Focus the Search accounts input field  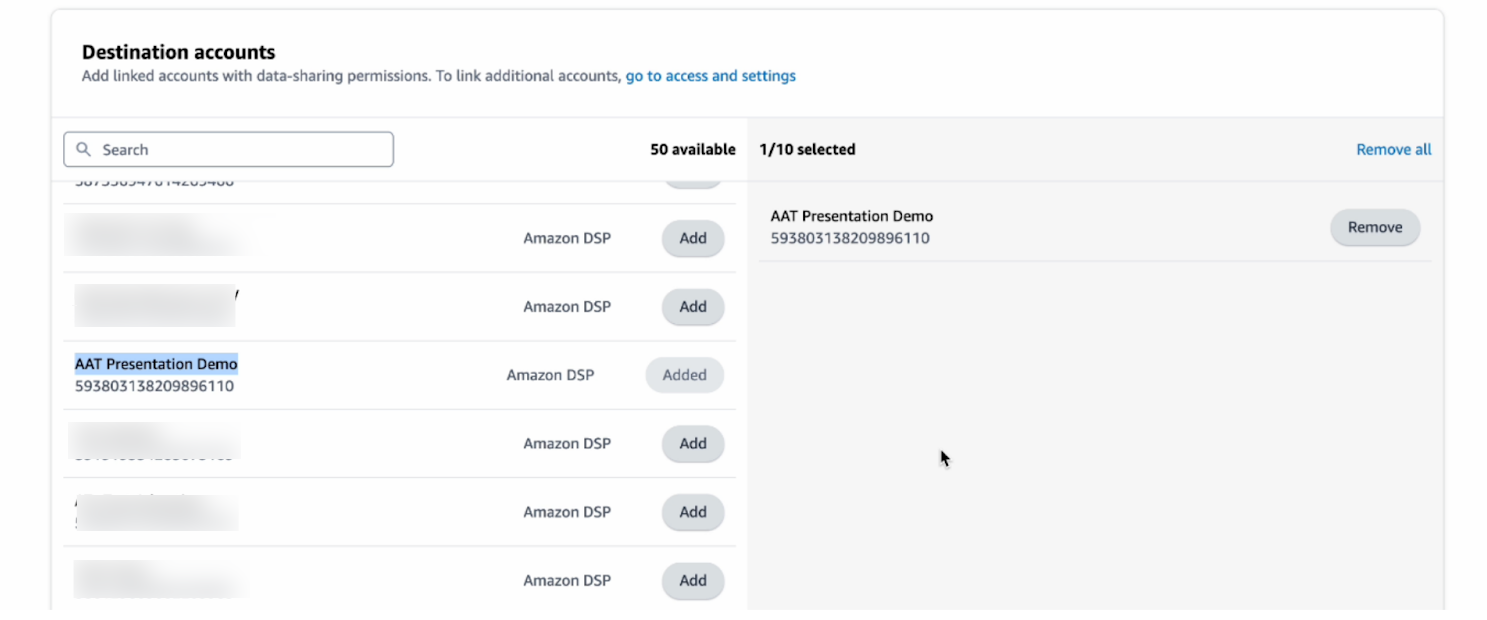[240, 150]
